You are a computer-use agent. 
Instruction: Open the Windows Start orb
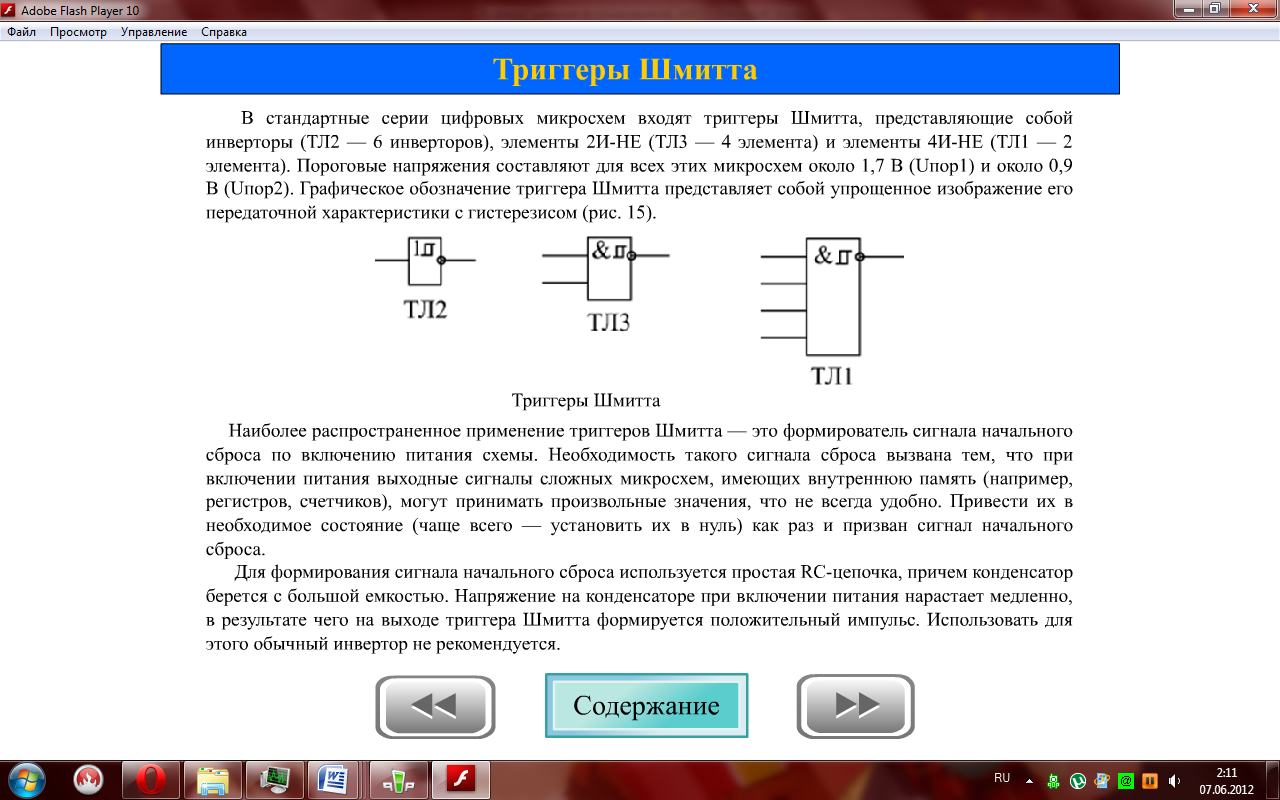[x=26, y=779]
